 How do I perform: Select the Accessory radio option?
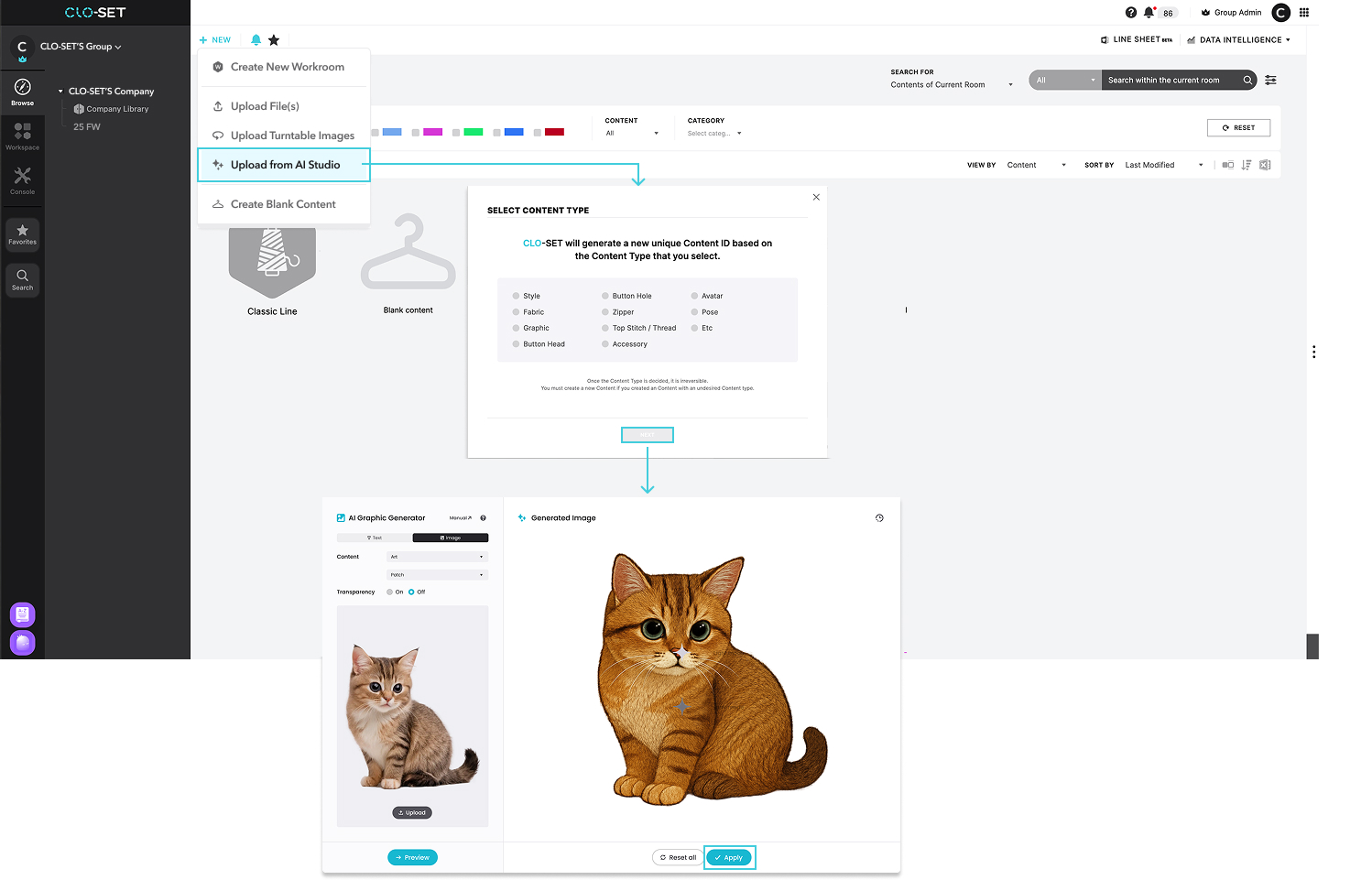[605, 344]
